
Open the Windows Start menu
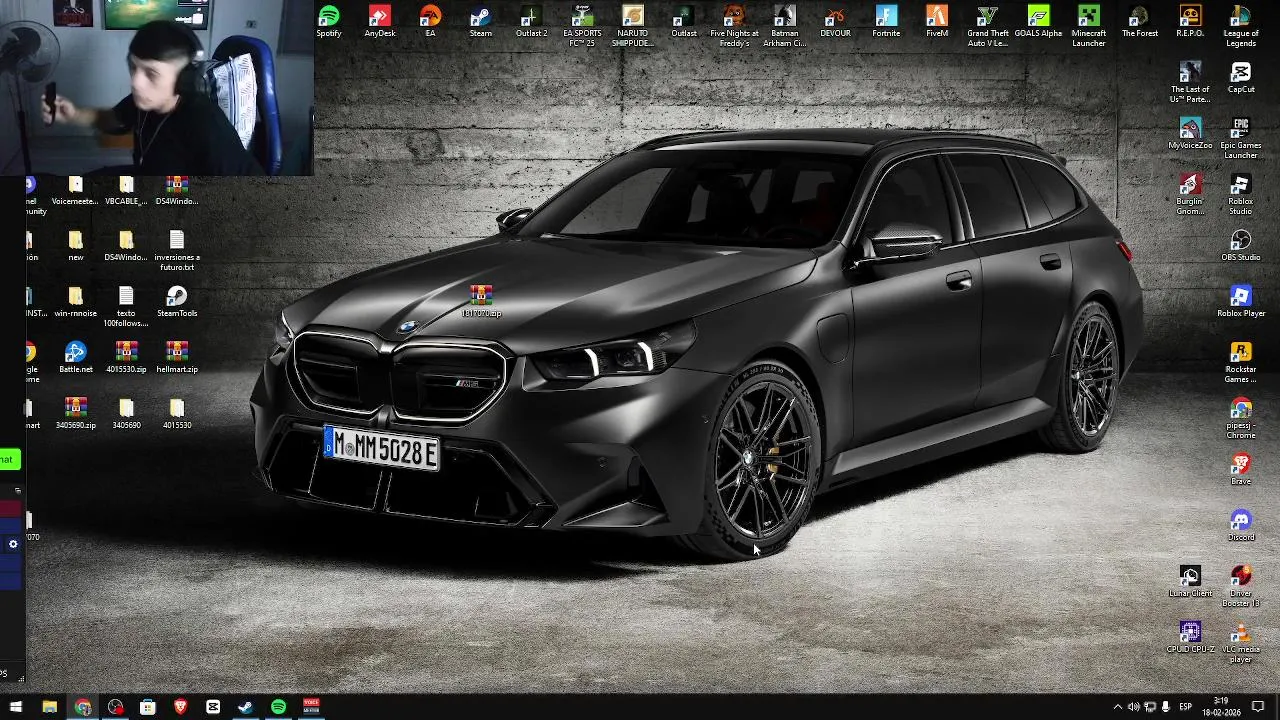[x=15, y=707]
